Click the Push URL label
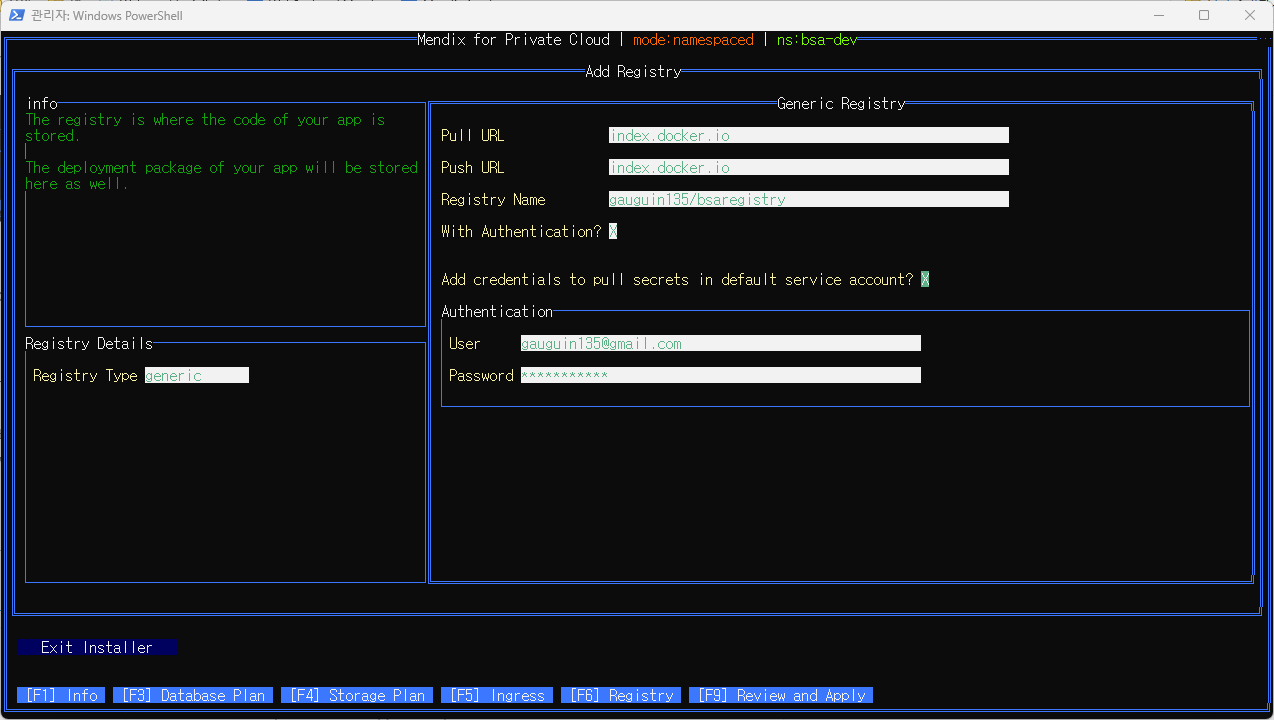The width and height of the screenshot is (1274, 720). pyautogui.click(x=473, y=167)
